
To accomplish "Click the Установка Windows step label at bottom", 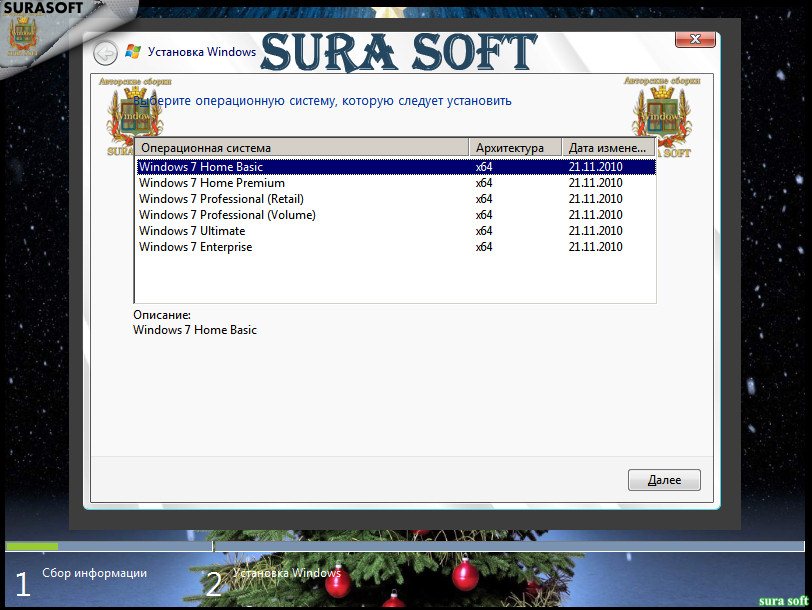I will [287, 573].
